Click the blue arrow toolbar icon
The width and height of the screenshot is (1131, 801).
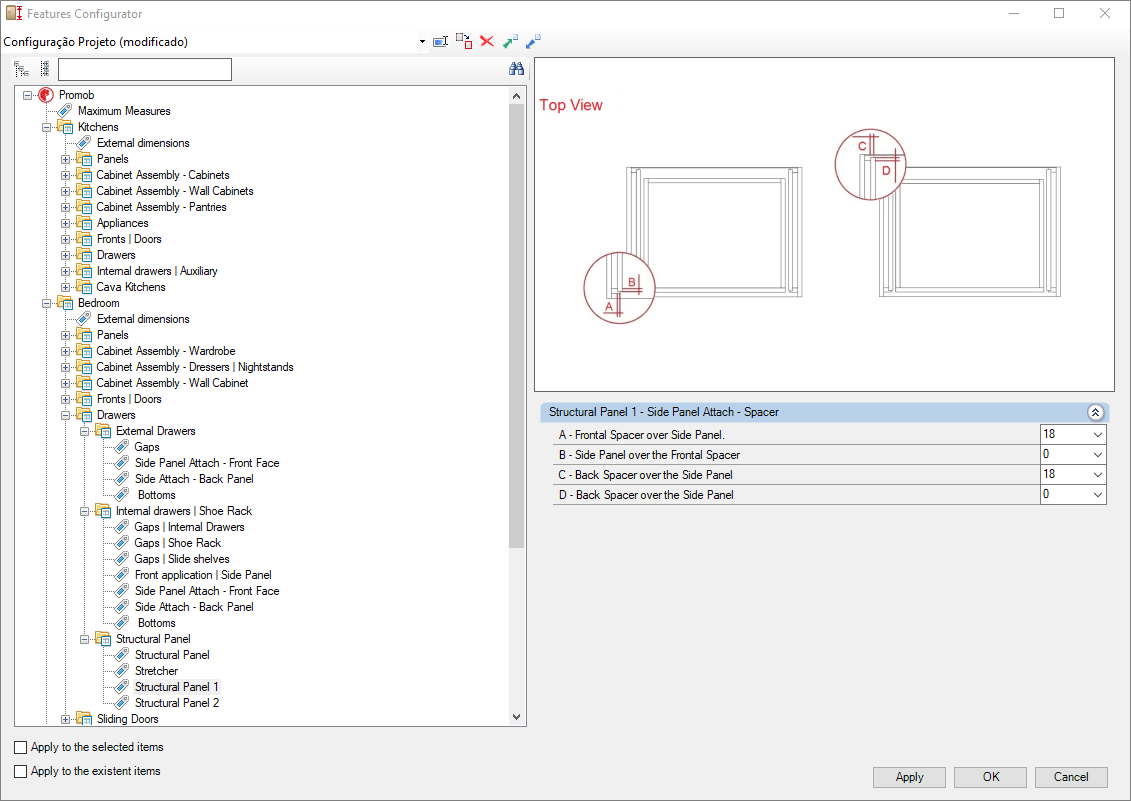point(533,42)
